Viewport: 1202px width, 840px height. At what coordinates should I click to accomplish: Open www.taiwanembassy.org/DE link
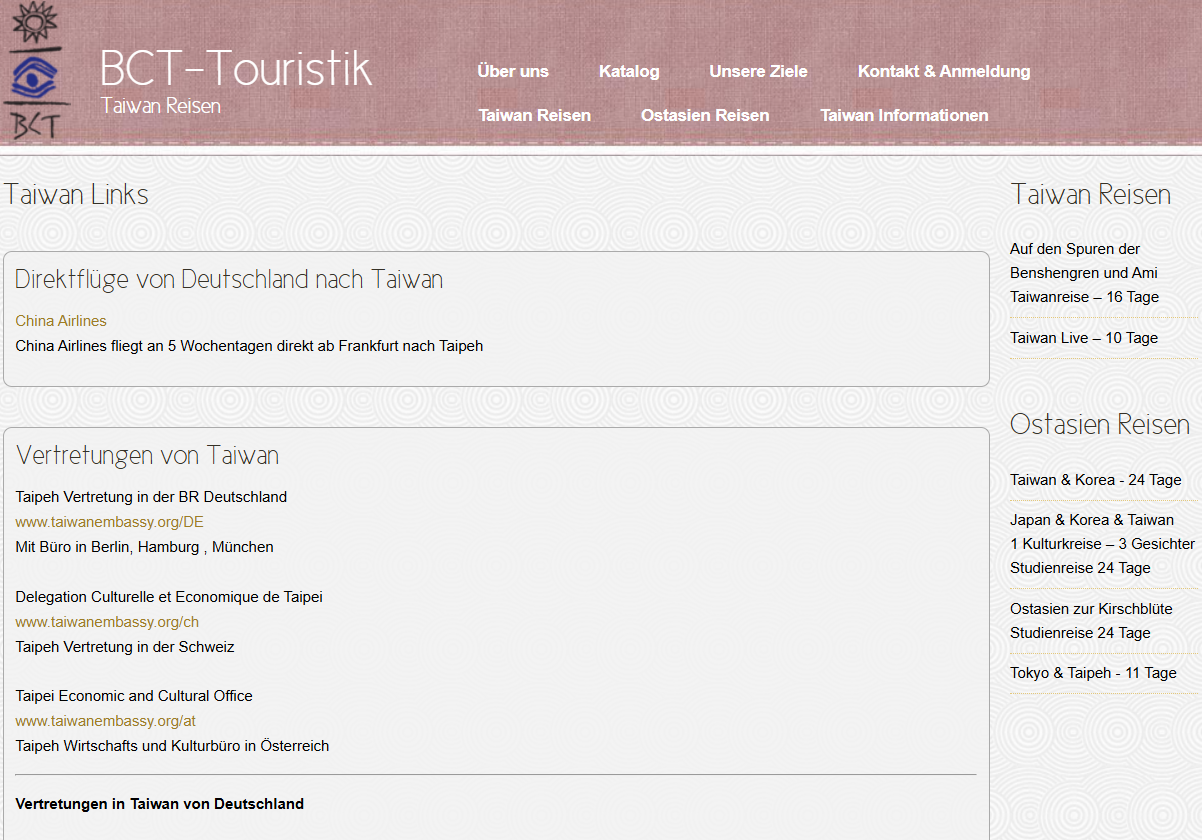(x=109, y=522)
